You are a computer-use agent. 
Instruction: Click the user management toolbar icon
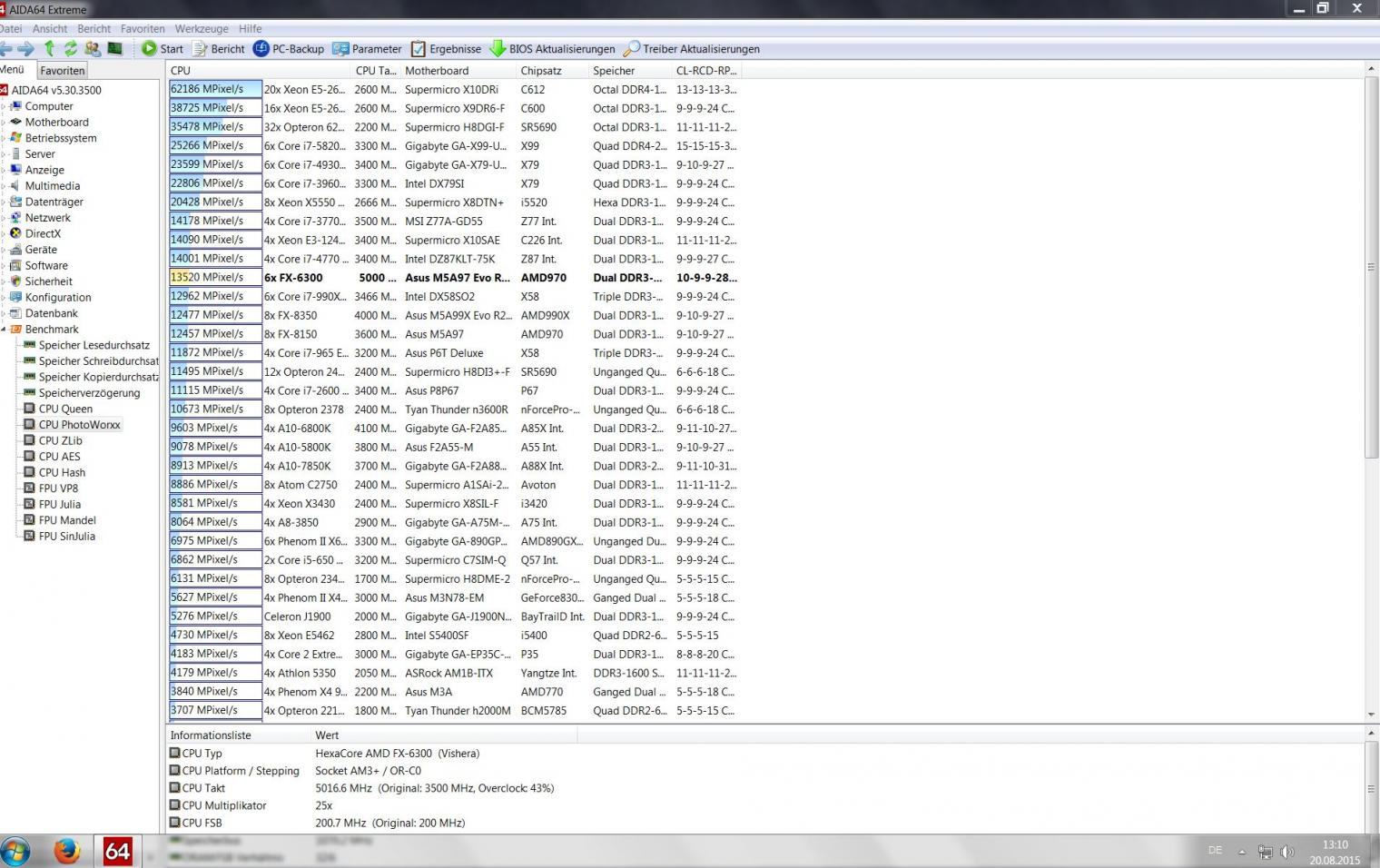93,49
